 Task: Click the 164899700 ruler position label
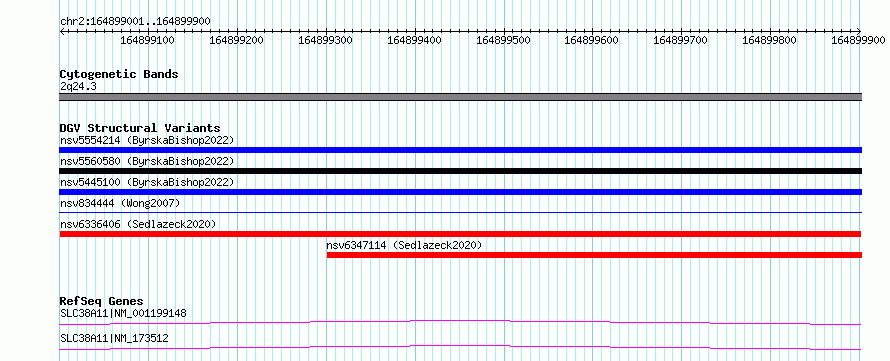point(681,40)
